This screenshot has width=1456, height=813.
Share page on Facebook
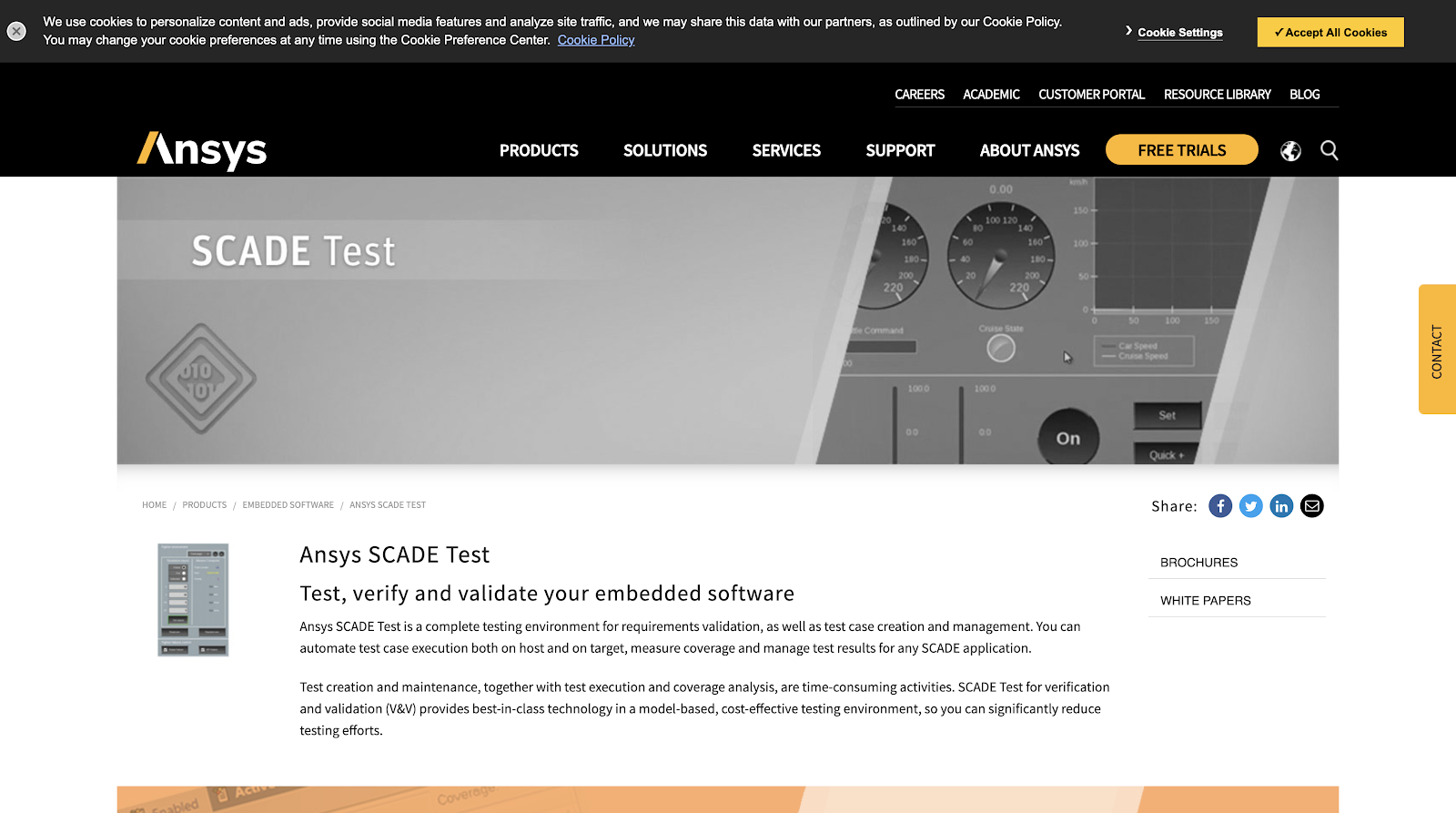coord(1220,506)
